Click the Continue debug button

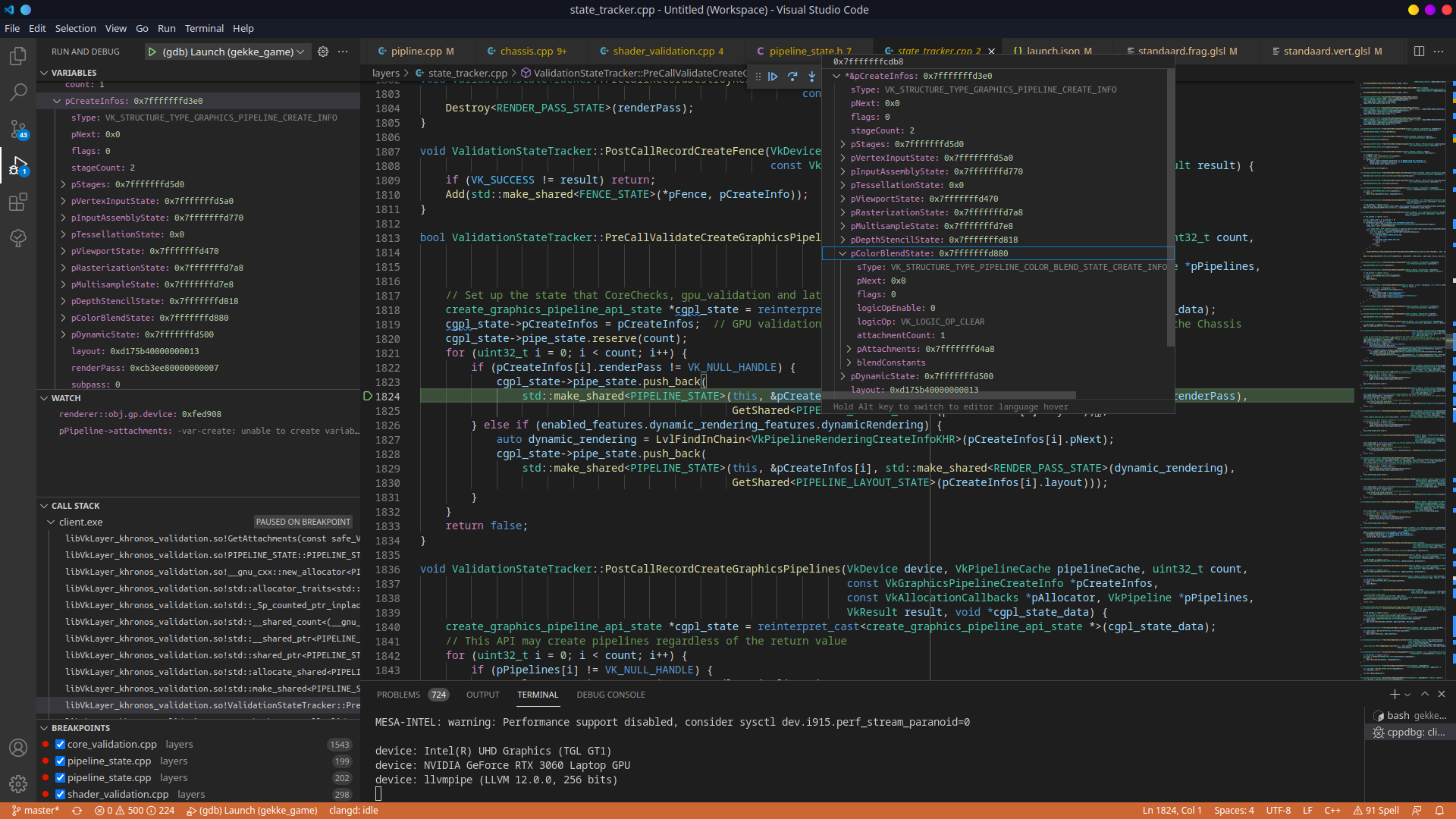click(x=773, y=76)
